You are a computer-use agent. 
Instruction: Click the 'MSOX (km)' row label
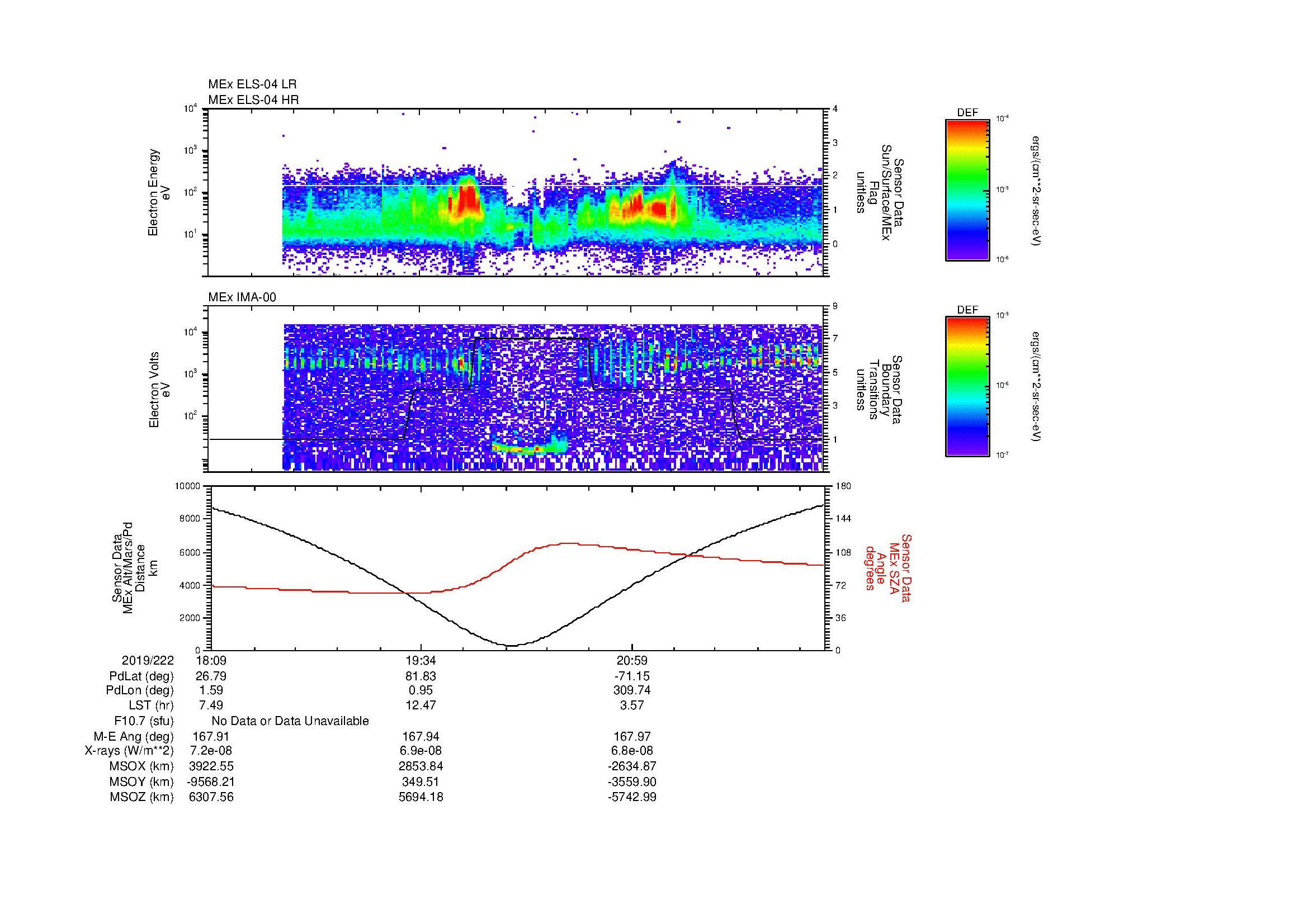(x=141, y=767)
